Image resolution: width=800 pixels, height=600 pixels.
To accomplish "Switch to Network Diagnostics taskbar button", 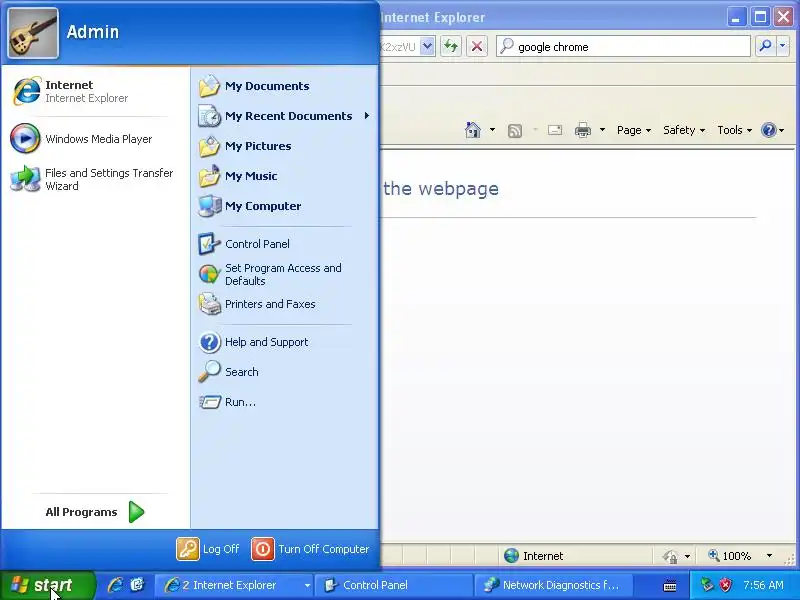I will pyautogui.click(x=553, y=585).
